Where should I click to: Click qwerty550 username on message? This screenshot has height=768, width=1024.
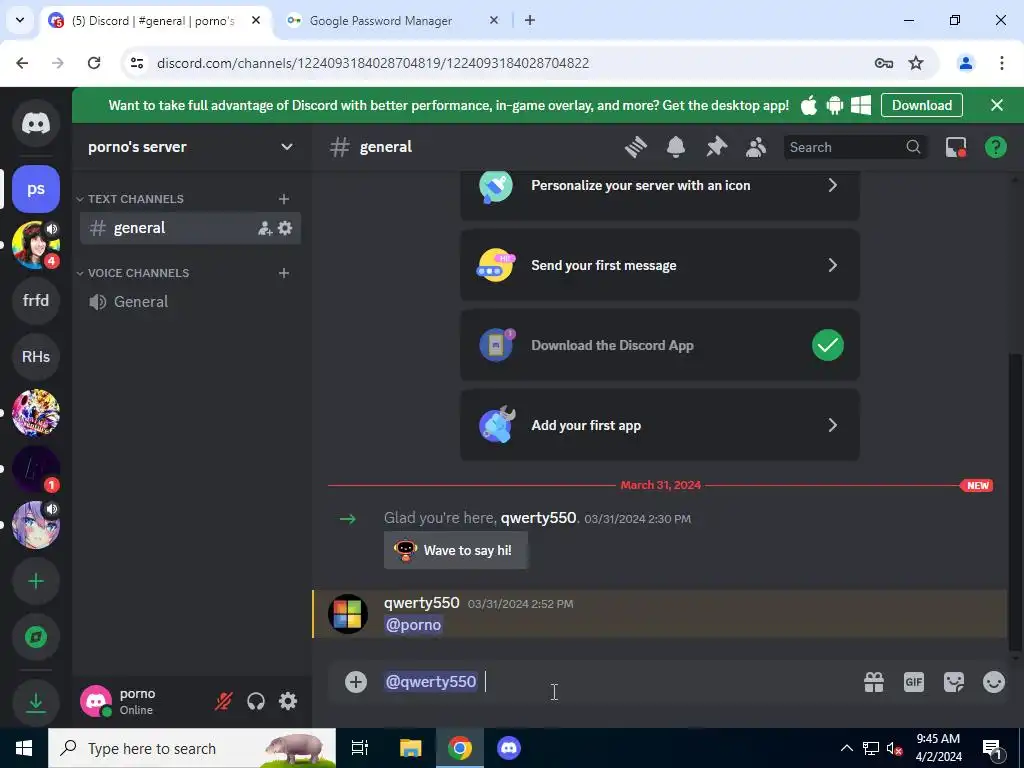click(422, 603)
